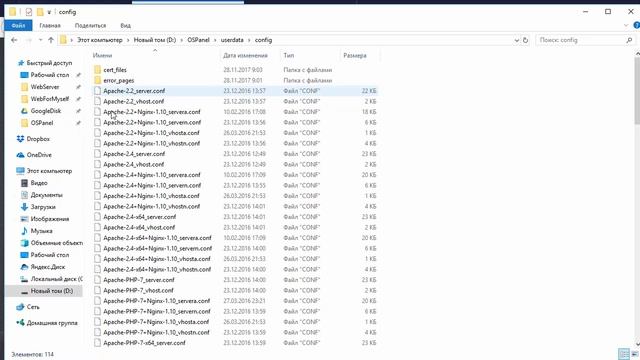Select Apache-2.2+Nginx-1.10_servera.conf file
The height and width of the screenshot is (360, 640).
(152, 112)
